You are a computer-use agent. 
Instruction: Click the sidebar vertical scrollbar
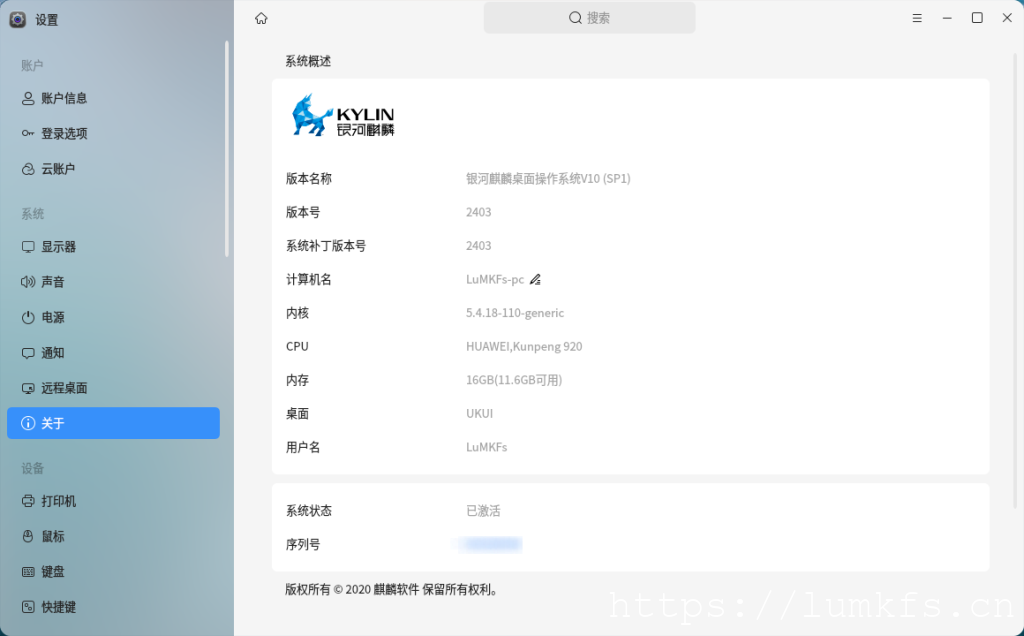coord(227,150)
